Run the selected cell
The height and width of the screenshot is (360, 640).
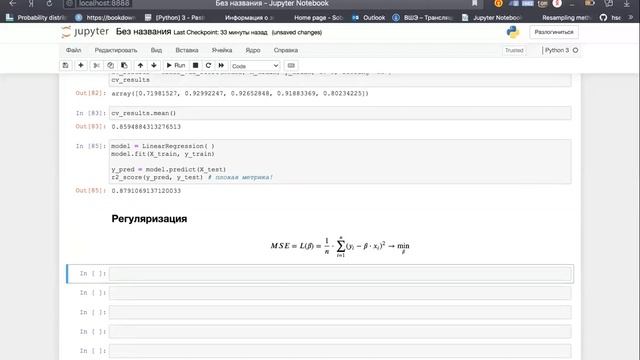[x=176, y=65]
